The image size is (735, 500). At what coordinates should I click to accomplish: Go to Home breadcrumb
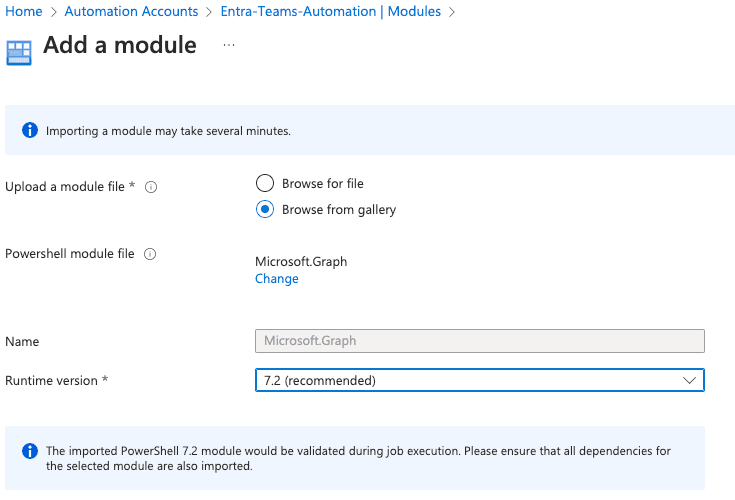23,11
